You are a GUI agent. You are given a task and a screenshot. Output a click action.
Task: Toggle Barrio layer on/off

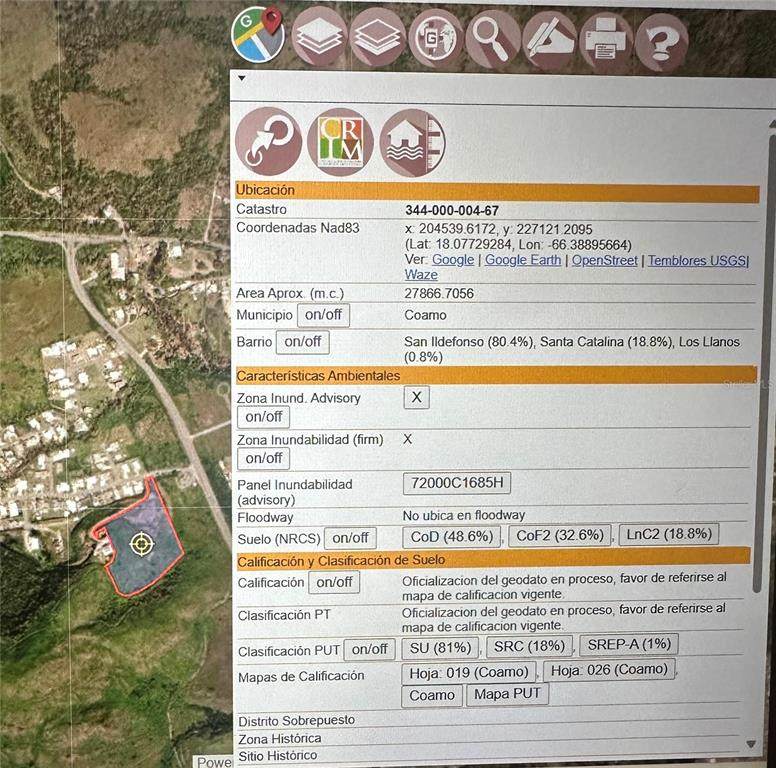point(302,342)
